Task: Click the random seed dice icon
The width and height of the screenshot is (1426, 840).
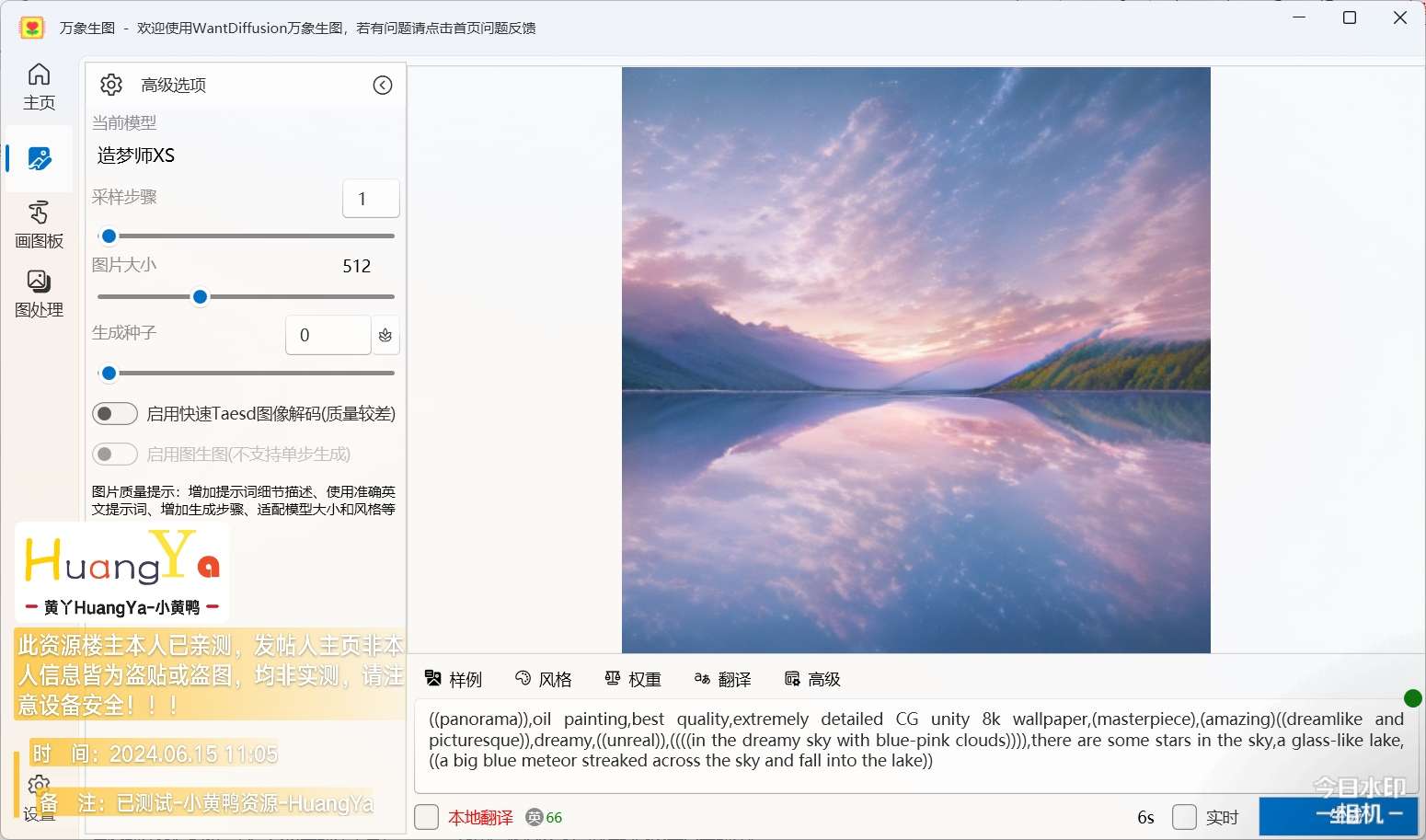Action: [385, 335]
